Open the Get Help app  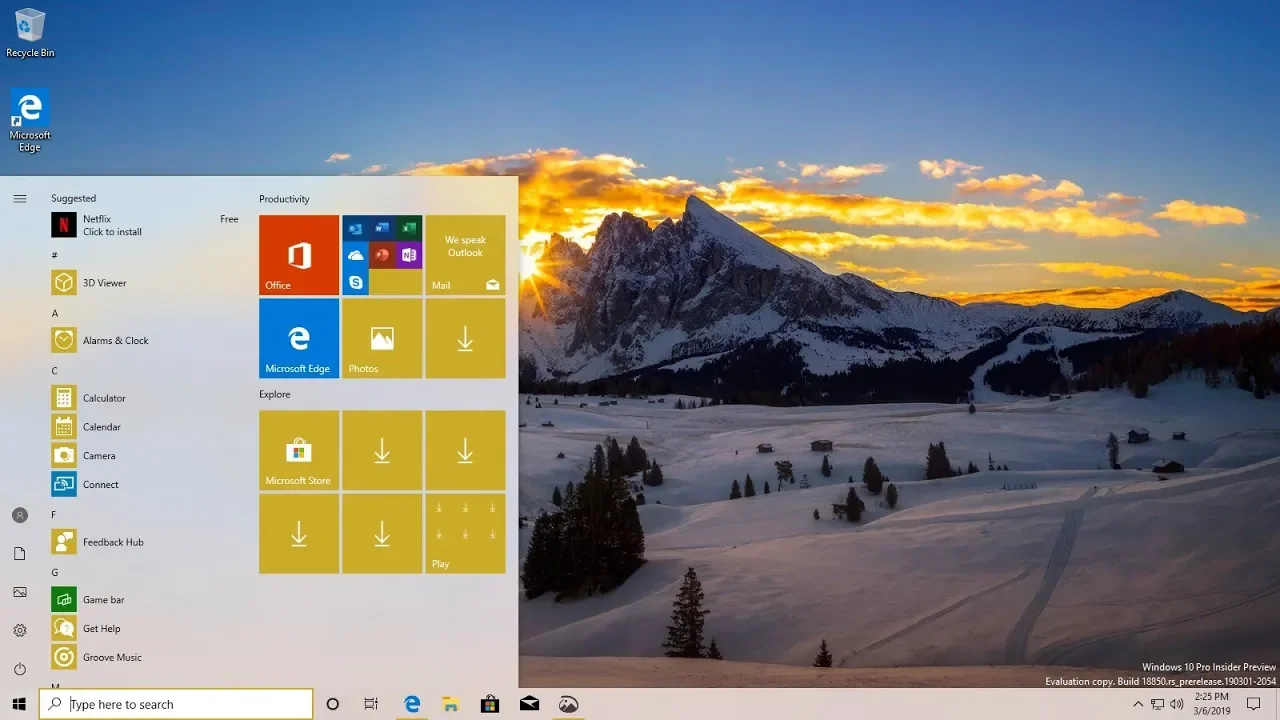(145, 629)
